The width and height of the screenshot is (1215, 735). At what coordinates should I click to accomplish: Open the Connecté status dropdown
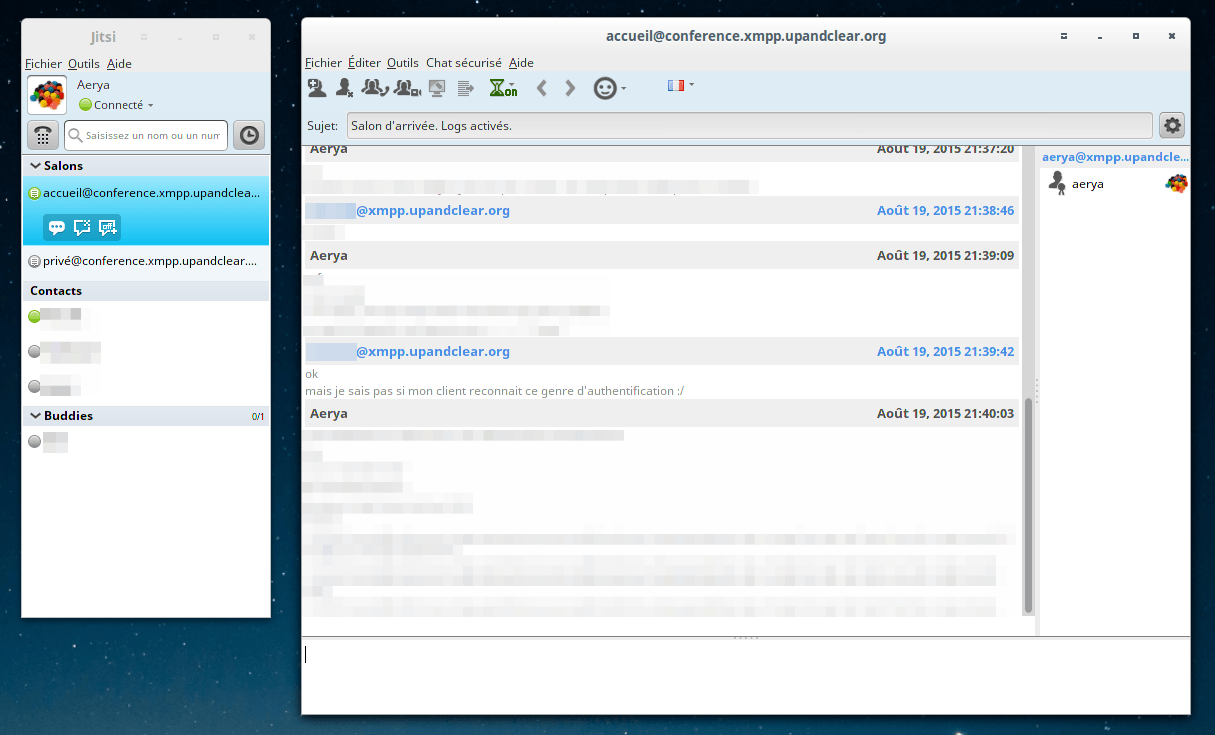point(116,105)
